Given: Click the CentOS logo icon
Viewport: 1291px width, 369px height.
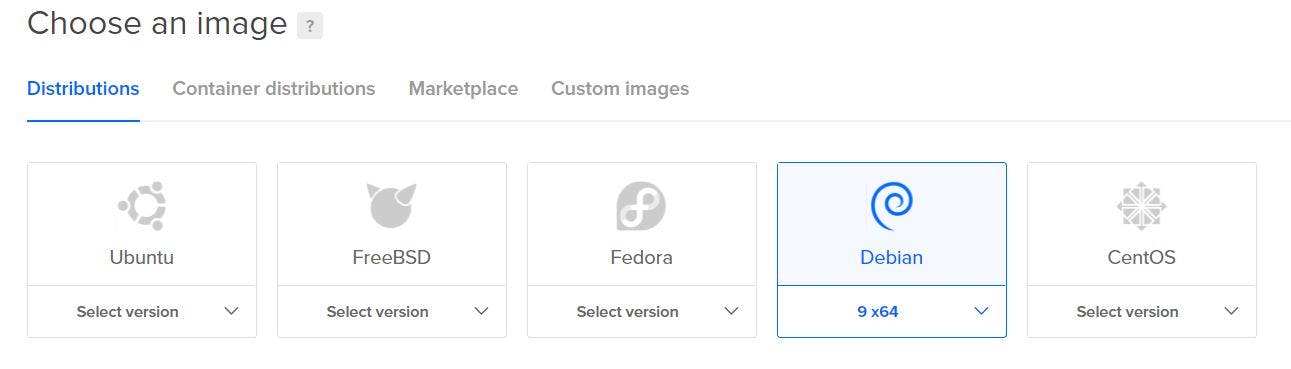Looking at the screenshot, I should (x=1141, y=207).
